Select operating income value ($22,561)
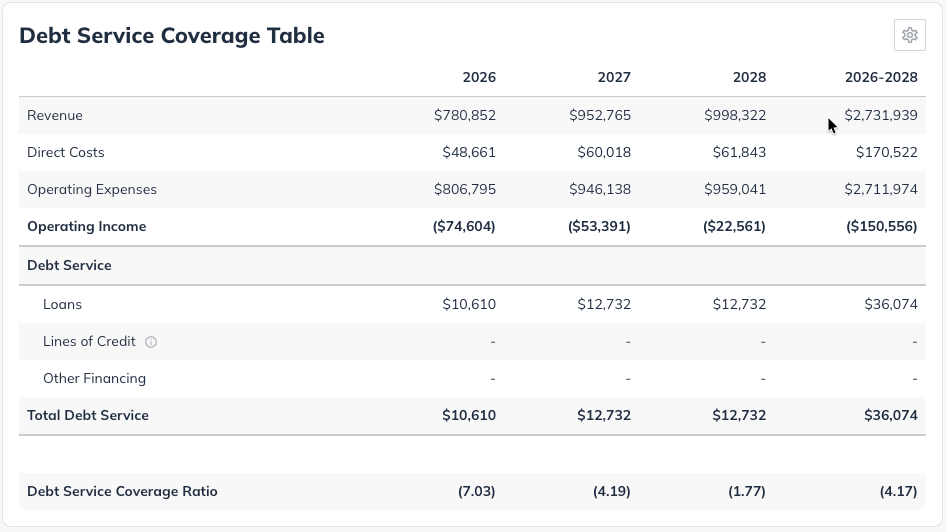The height and width of the screenshot is (532, 946). pos(734,226)
